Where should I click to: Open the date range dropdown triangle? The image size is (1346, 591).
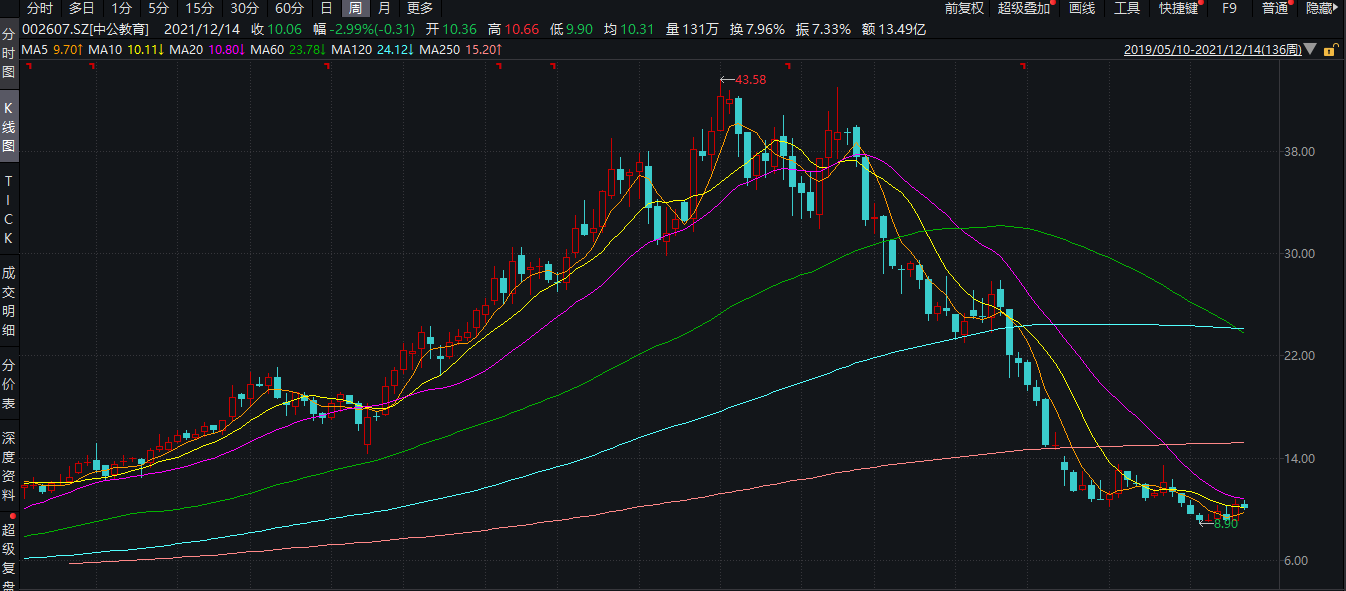[x=1310, y=49]
